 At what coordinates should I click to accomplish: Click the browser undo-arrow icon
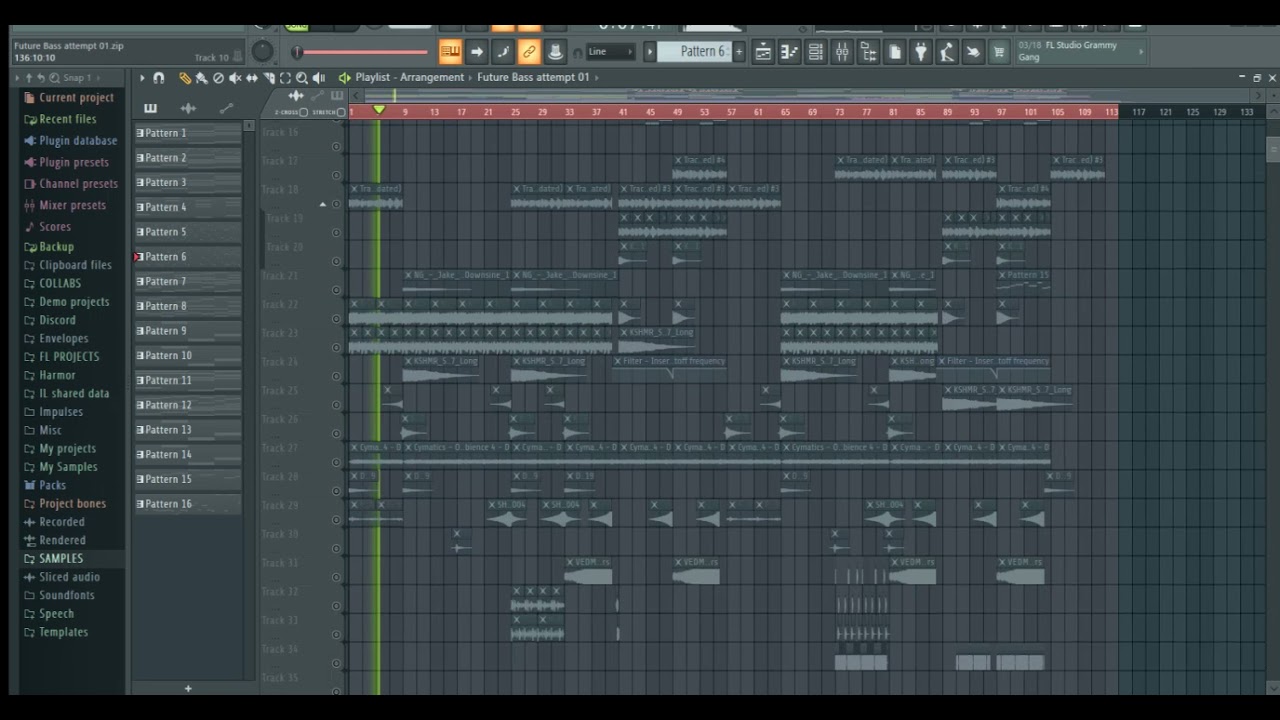(41, 78)
